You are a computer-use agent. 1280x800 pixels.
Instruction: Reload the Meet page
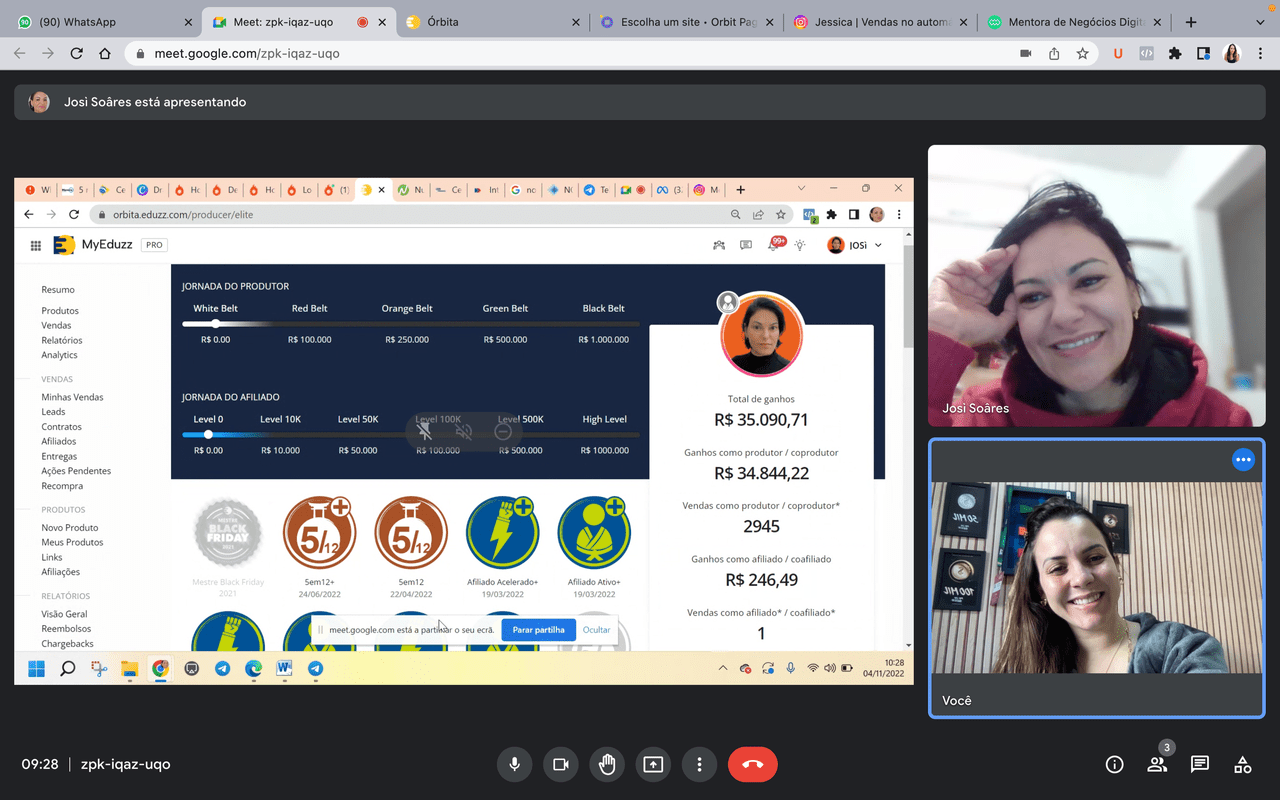tap(76, 54)
